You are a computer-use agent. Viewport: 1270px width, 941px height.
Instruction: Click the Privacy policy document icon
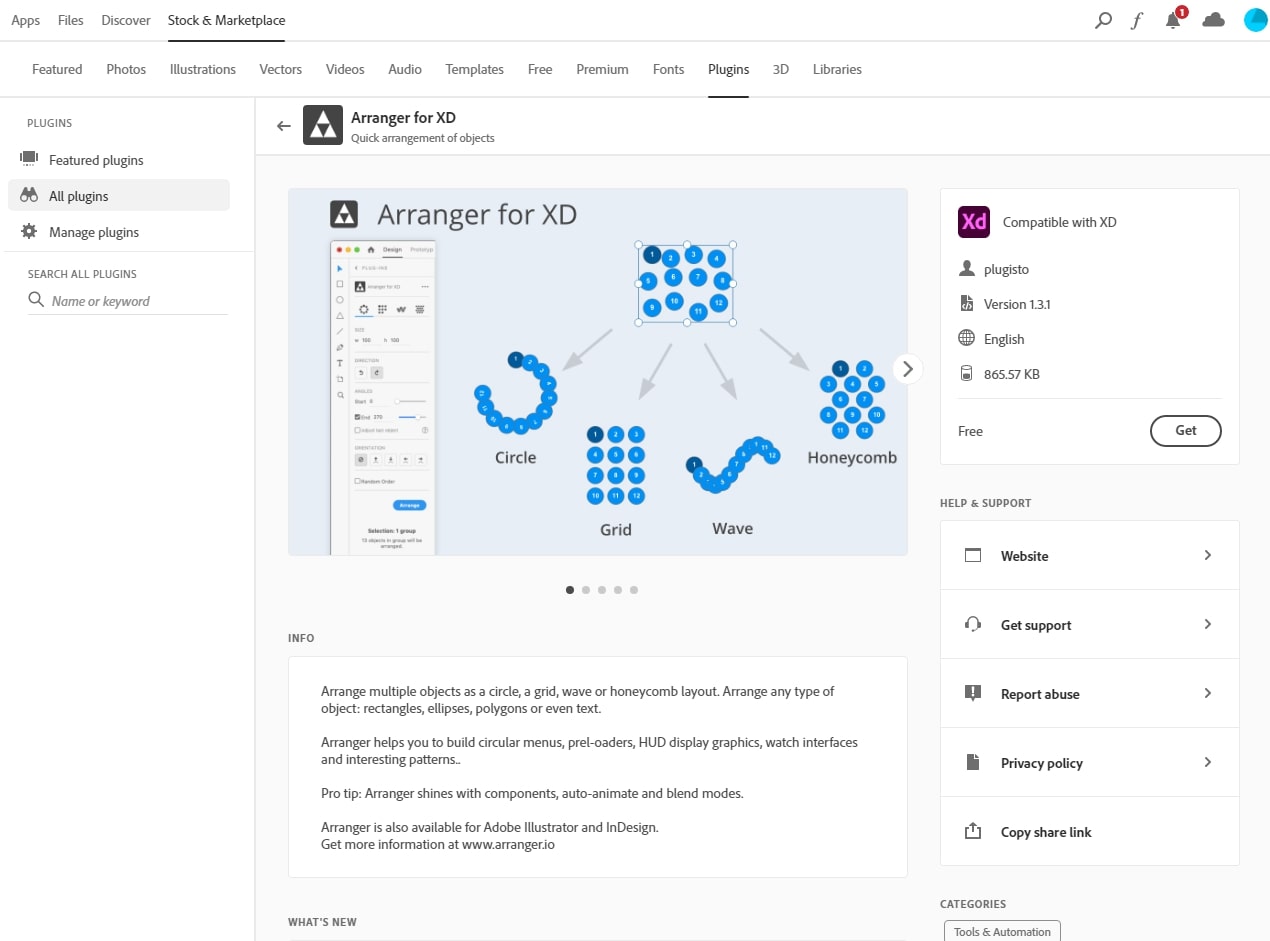pyautogui.click(x=973, y=762)
